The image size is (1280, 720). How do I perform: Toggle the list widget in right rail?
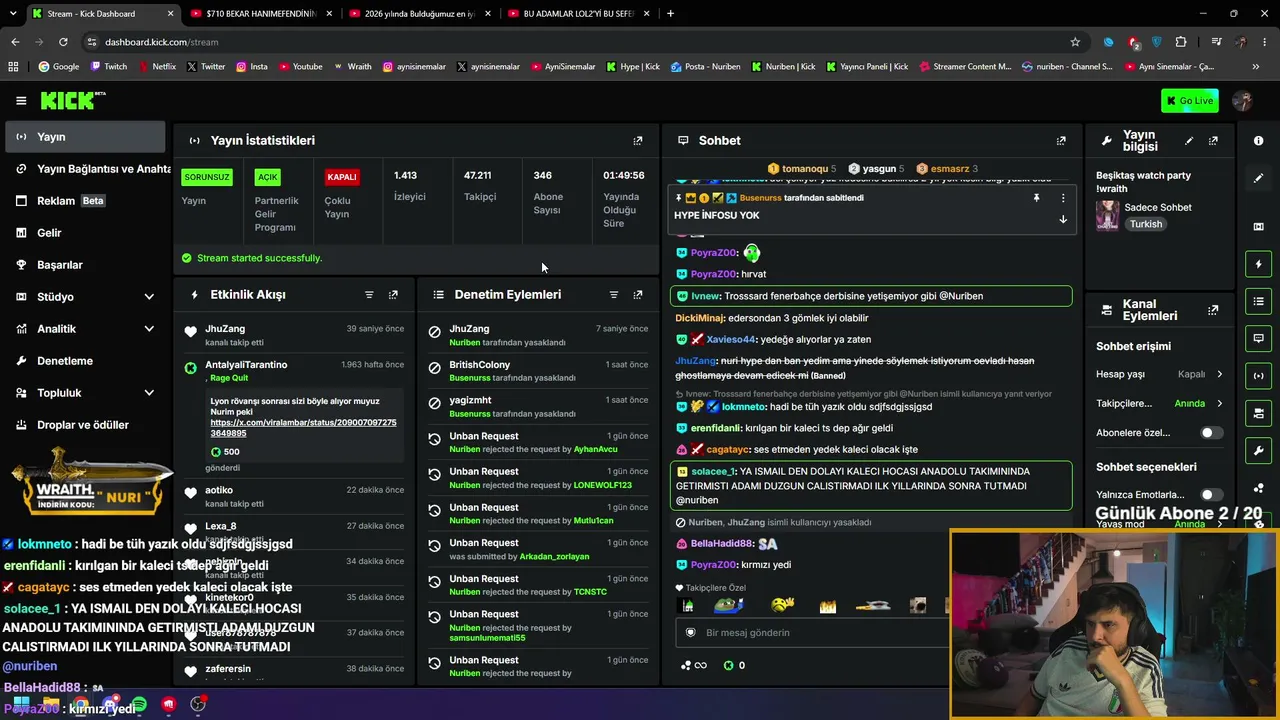pyautogui.click(x=1259, y=301)
